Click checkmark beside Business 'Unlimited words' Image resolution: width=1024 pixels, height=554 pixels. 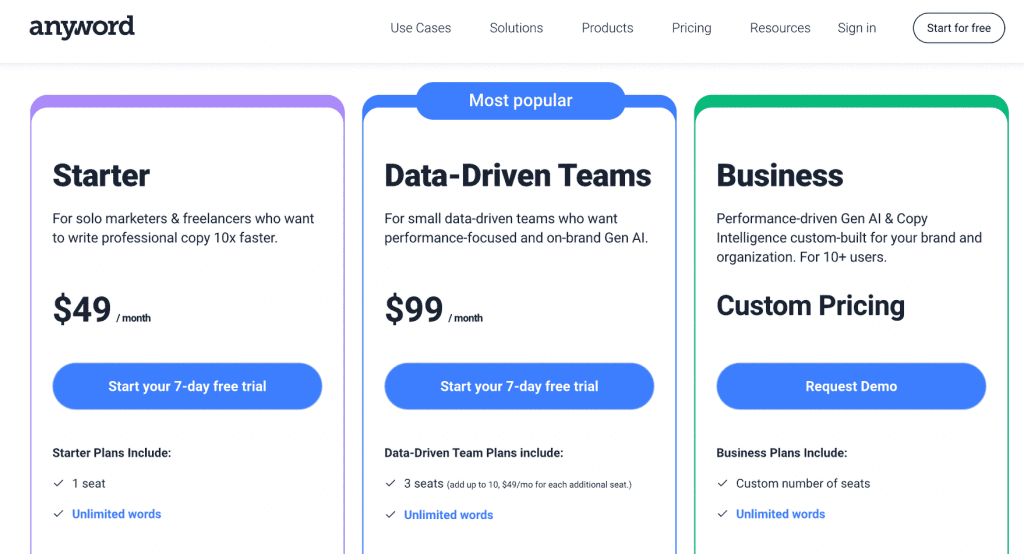click(723, 514)
